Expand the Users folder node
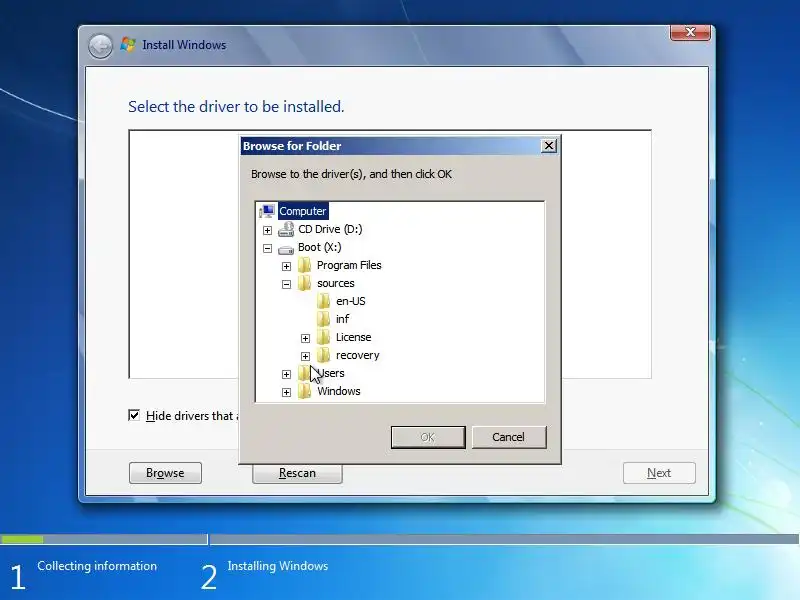Viewport: 800px width, 600px height. click(286, 374)
